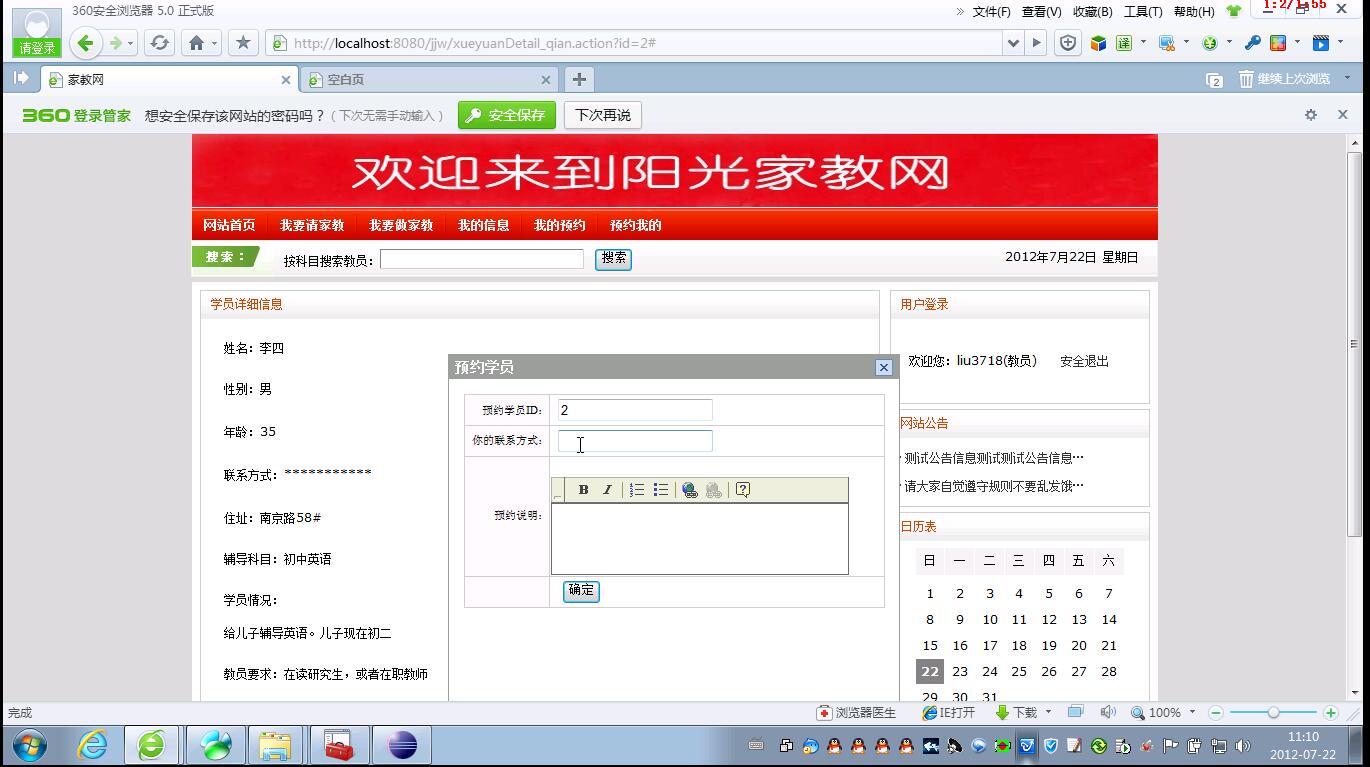1370x767 pixels.
Task: Click the shield security icon beside address bar
Action: [1068, 43]
